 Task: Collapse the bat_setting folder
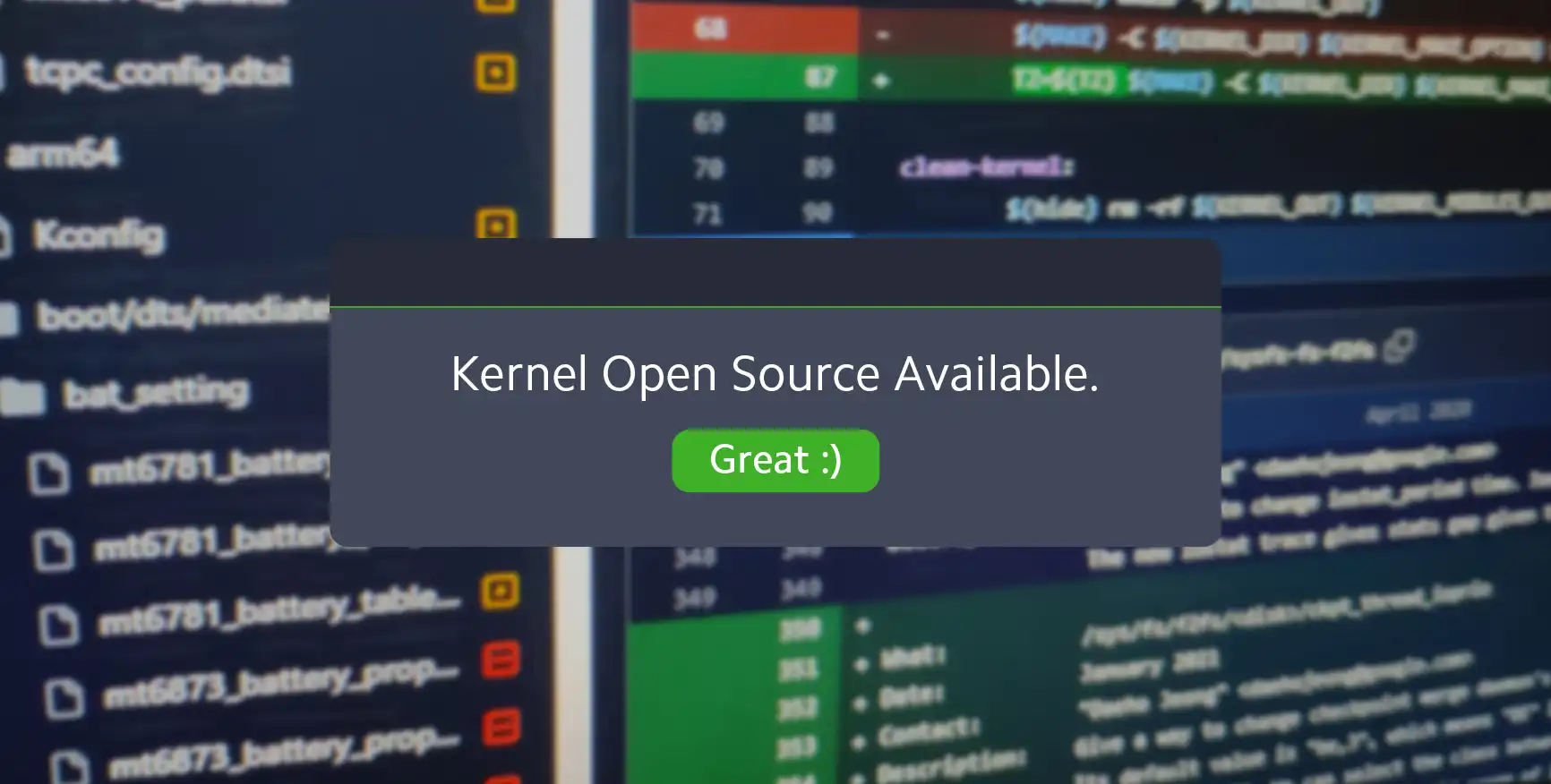[154, 393]
